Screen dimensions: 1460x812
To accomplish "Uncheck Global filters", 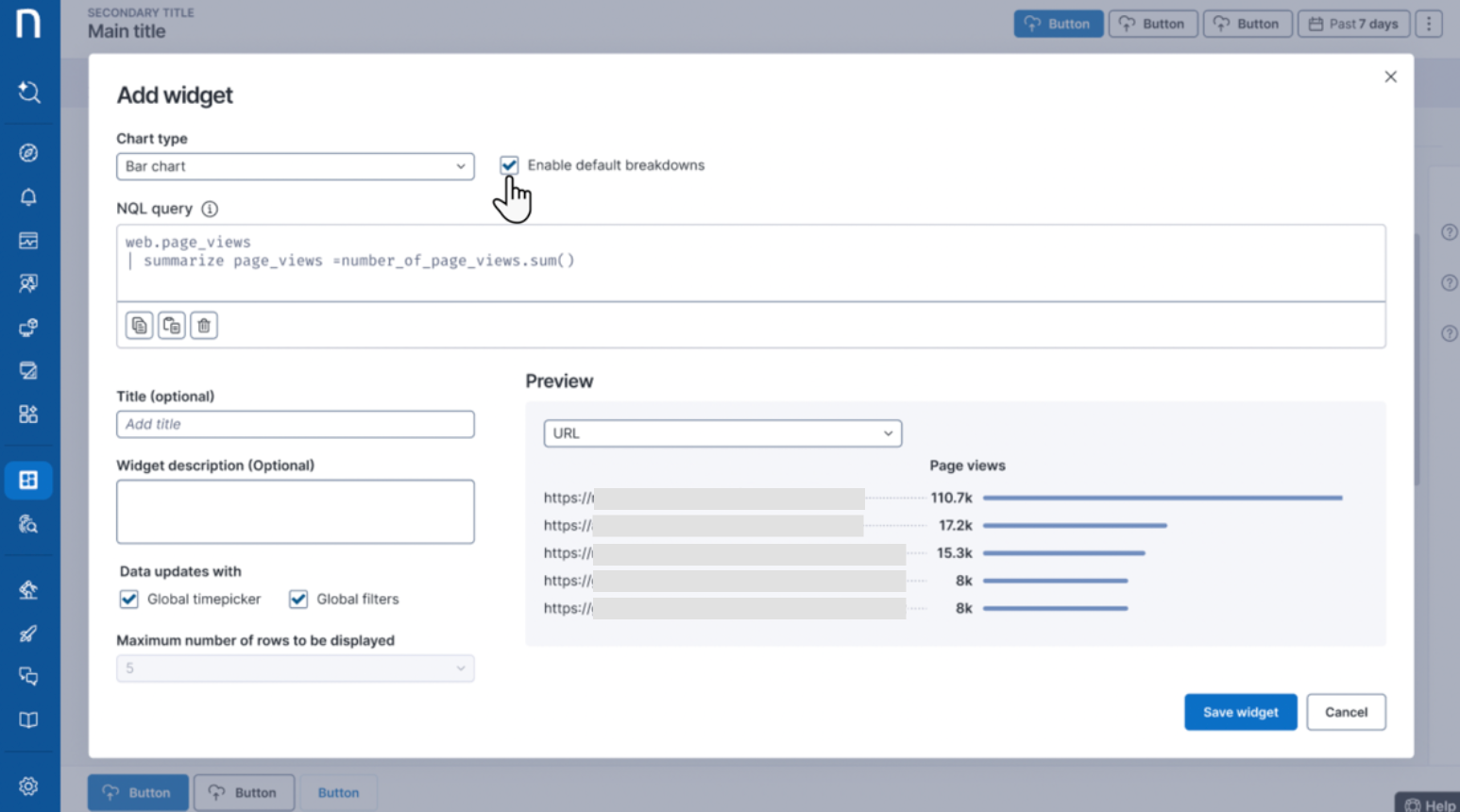I will click(297, 599).
